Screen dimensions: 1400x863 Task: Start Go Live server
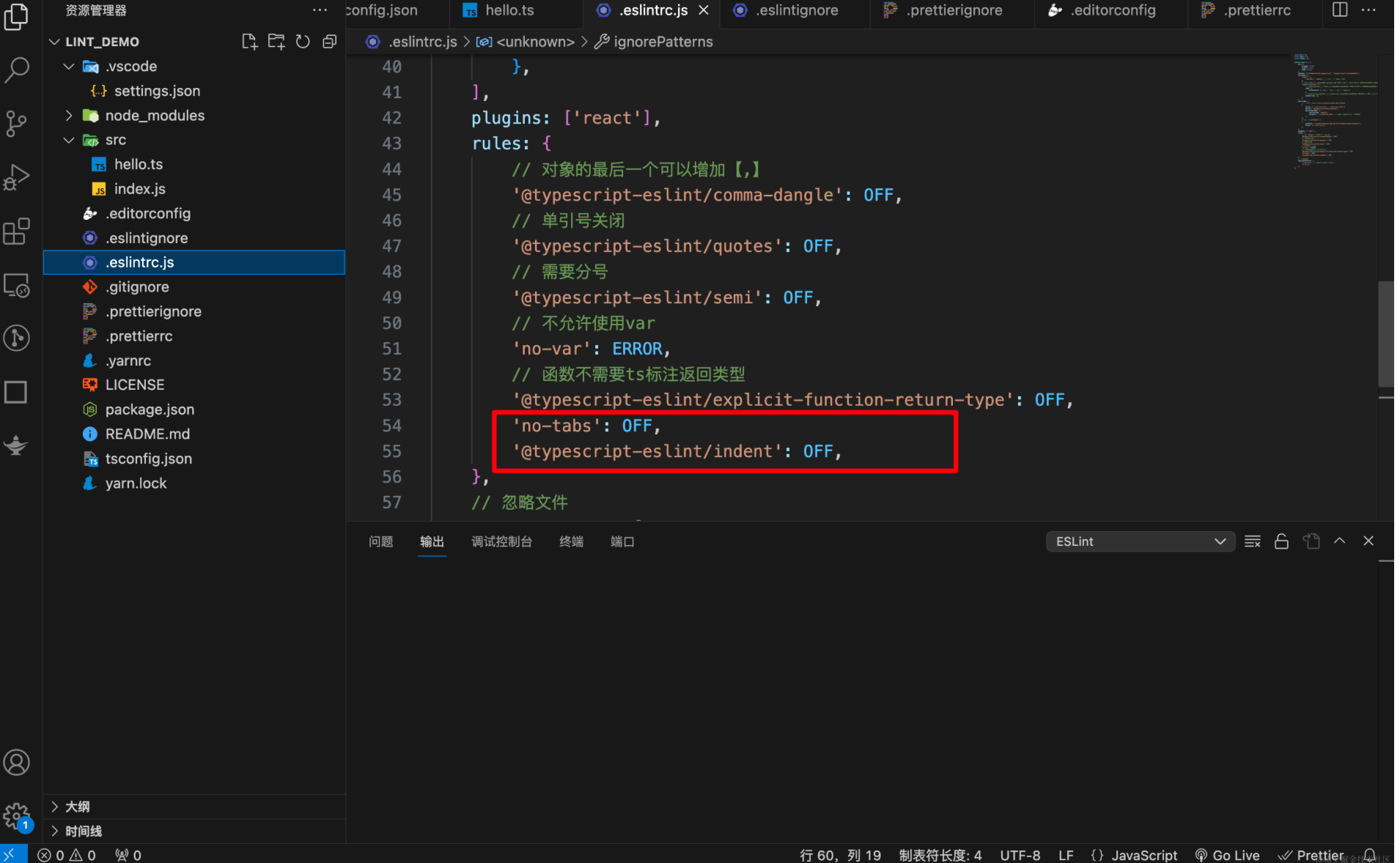click(x=1228, y=855)
